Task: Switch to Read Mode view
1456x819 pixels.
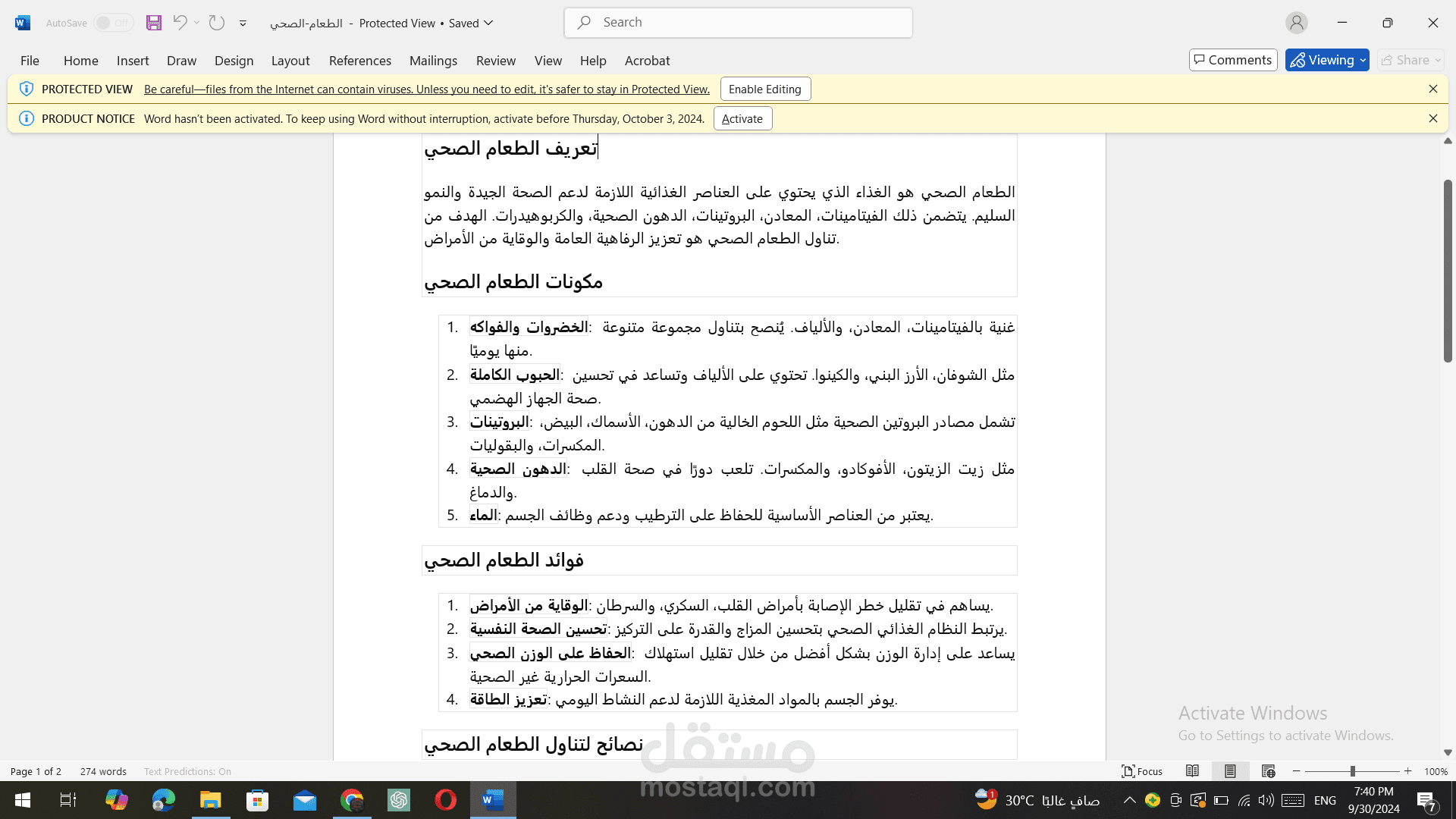Action: [x=1192, y=771]
